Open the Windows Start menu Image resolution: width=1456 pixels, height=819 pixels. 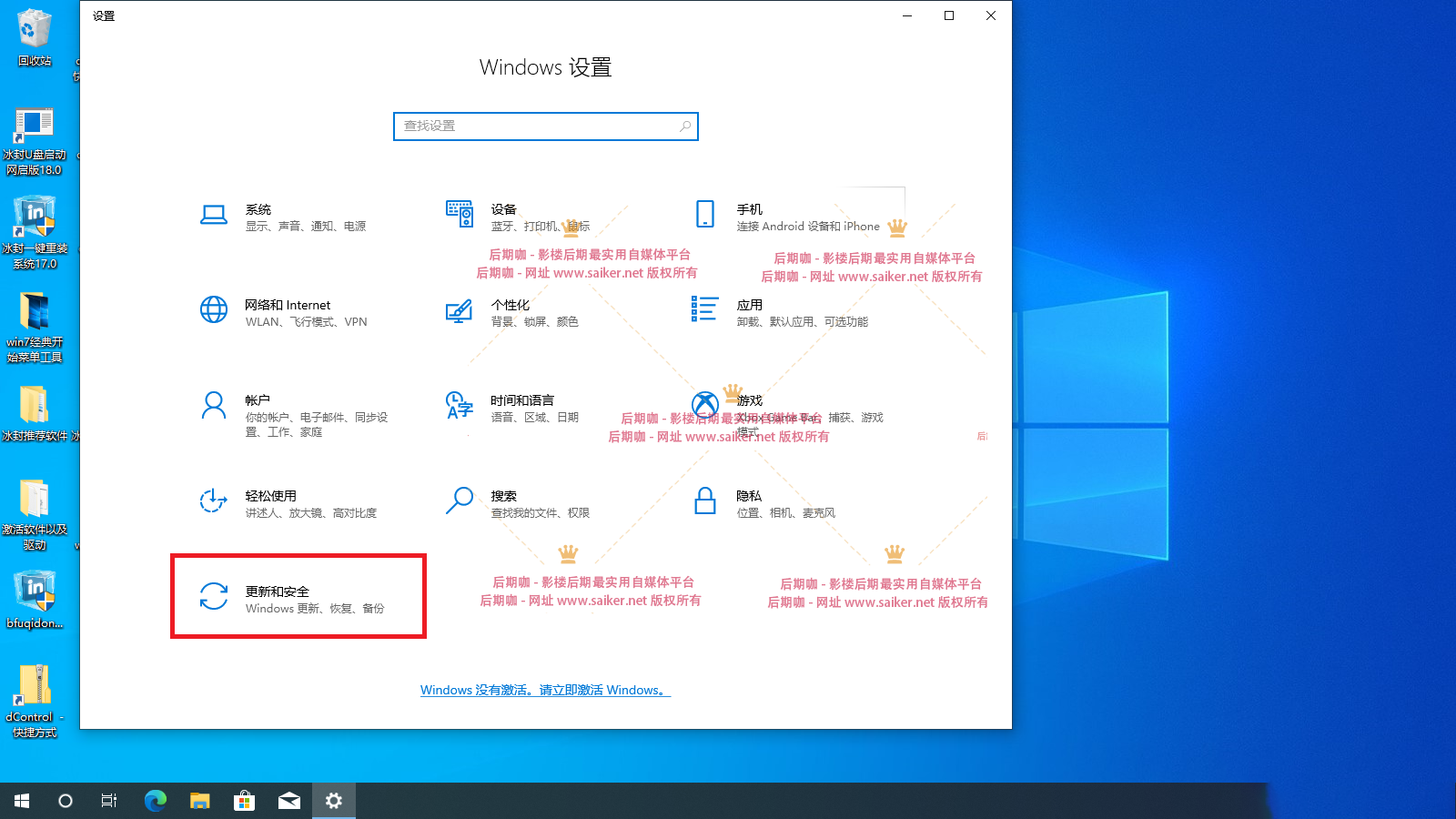[x=22, y=801]
